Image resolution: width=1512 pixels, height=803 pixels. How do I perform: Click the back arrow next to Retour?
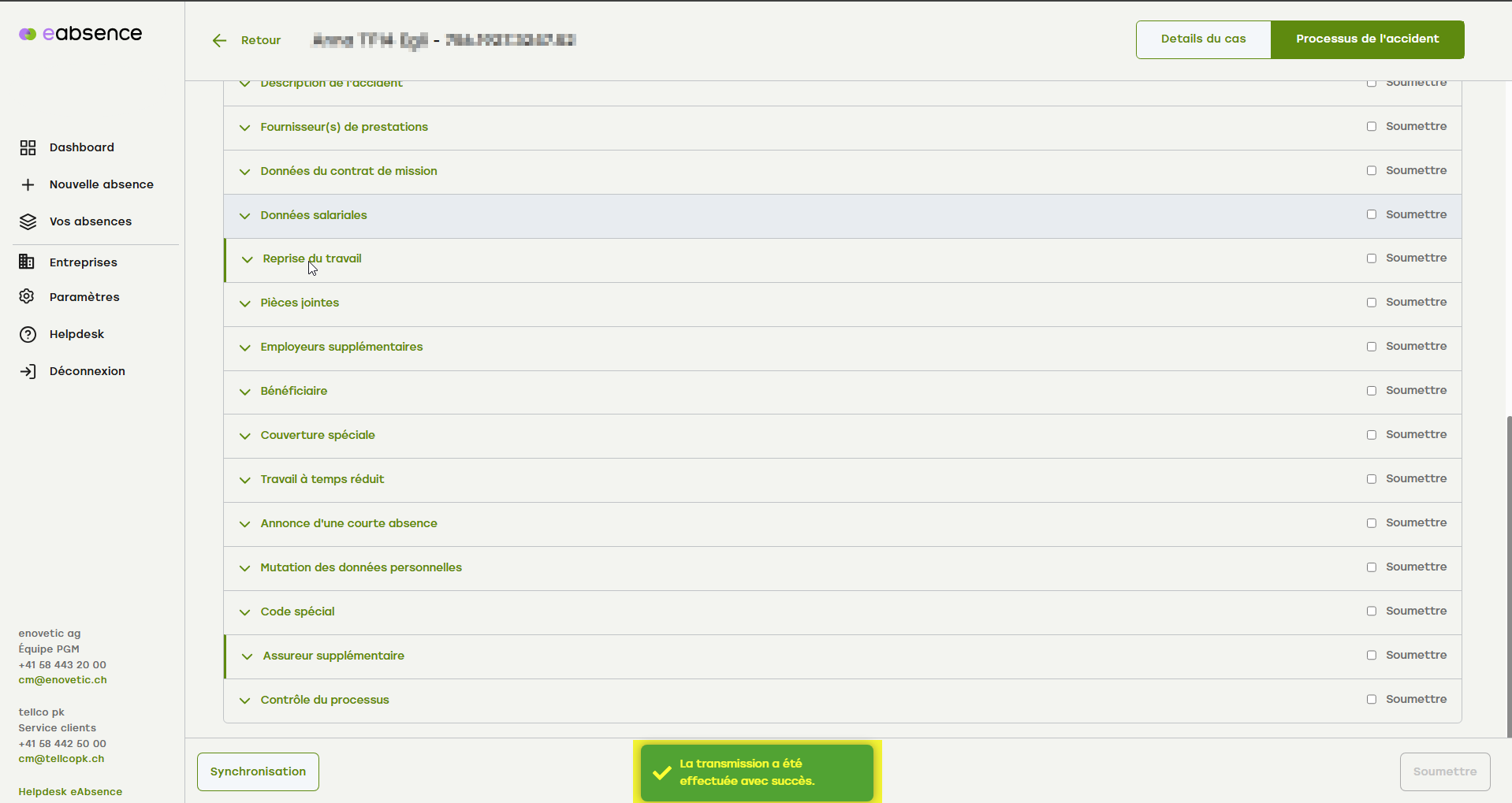click(219, 40)
